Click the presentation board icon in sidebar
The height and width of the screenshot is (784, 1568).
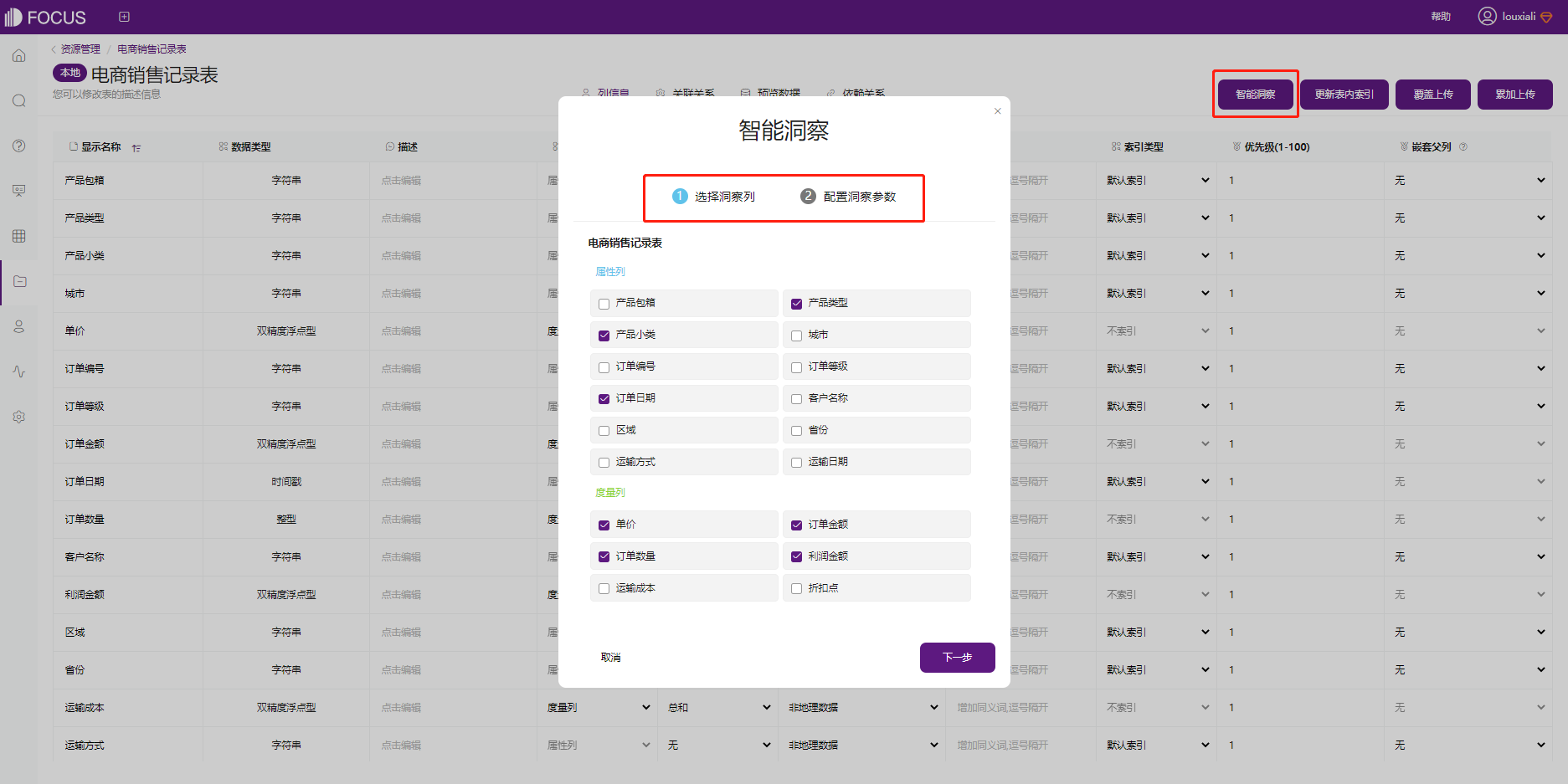(19, 190)
